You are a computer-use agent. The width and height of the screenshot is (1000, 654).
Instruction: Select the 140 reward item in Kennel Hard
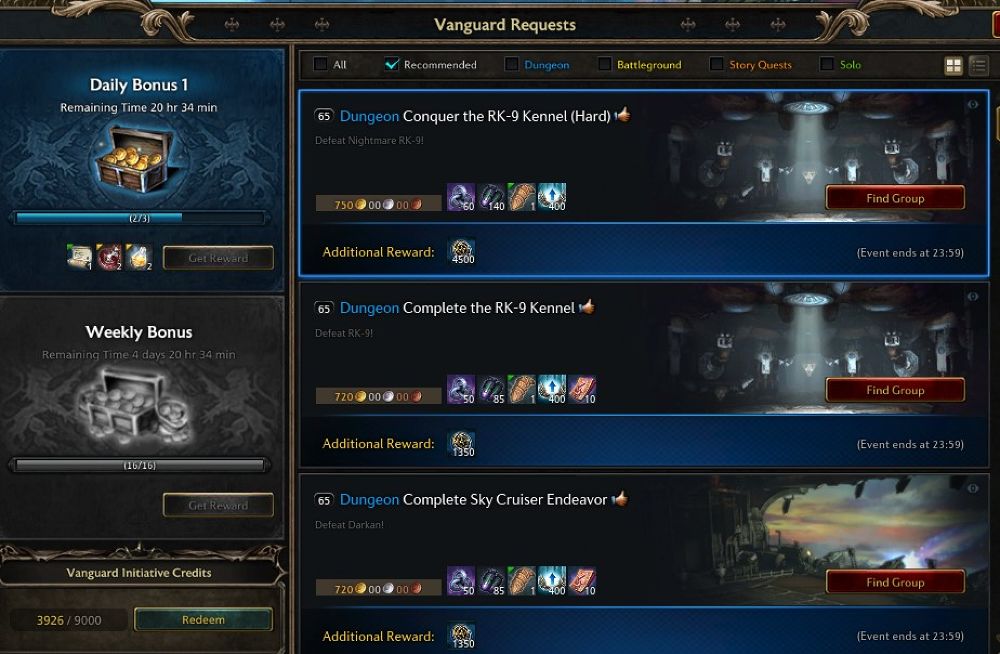pyautogui.click(x=491, y=197)
